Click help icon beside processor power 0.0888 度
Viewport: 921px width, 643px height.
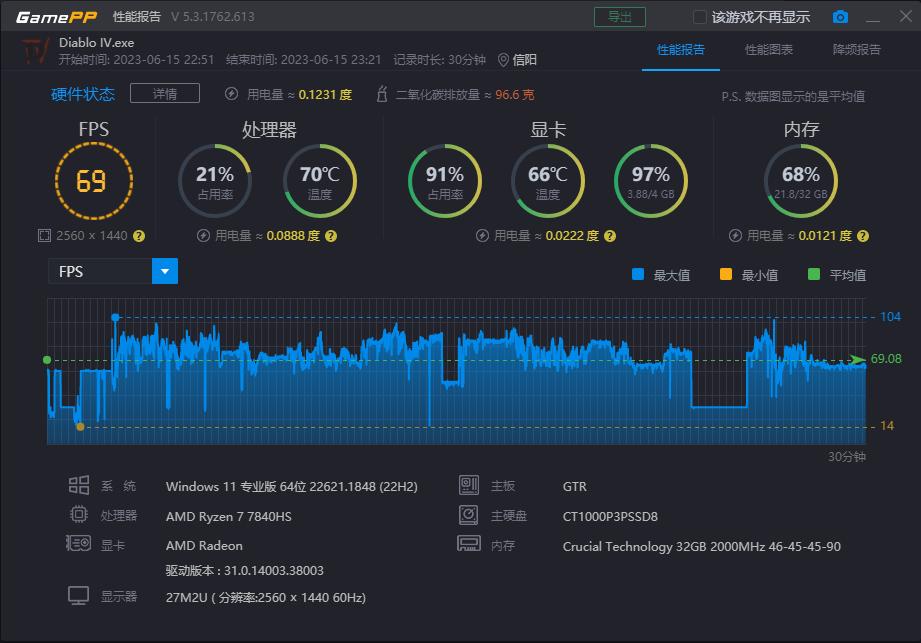(x=331, y=236)
